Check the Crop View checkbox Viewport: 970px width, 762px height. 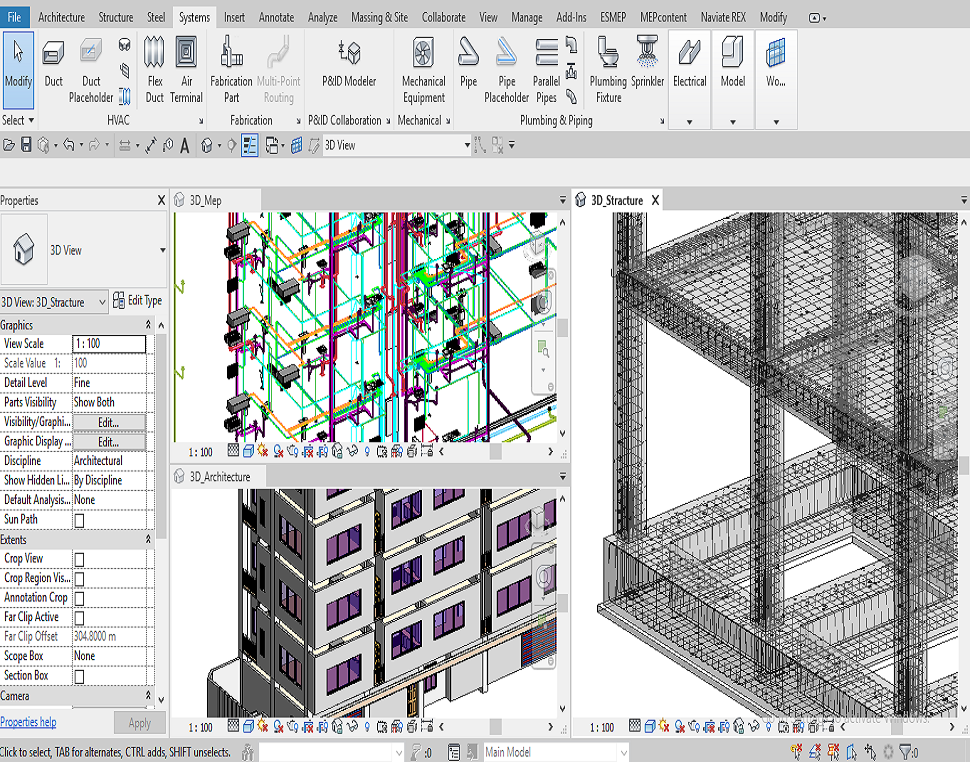tap(79, 560)
